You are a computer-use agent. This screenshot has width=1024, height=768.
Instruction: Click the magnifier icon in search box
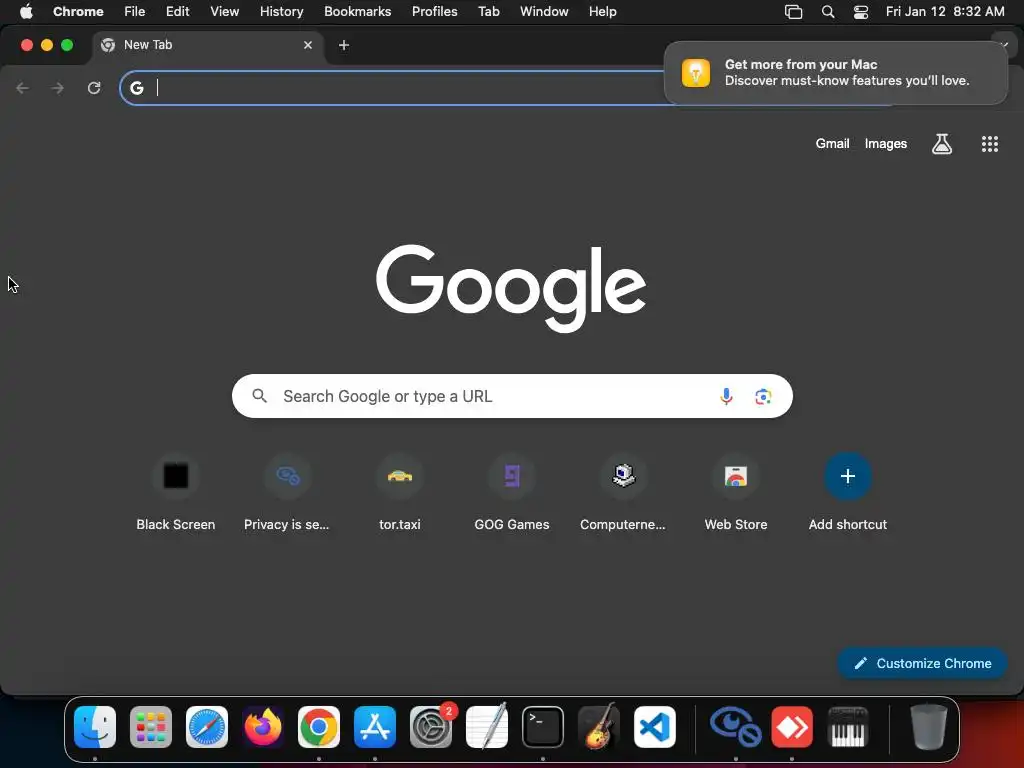click(260, 396)
